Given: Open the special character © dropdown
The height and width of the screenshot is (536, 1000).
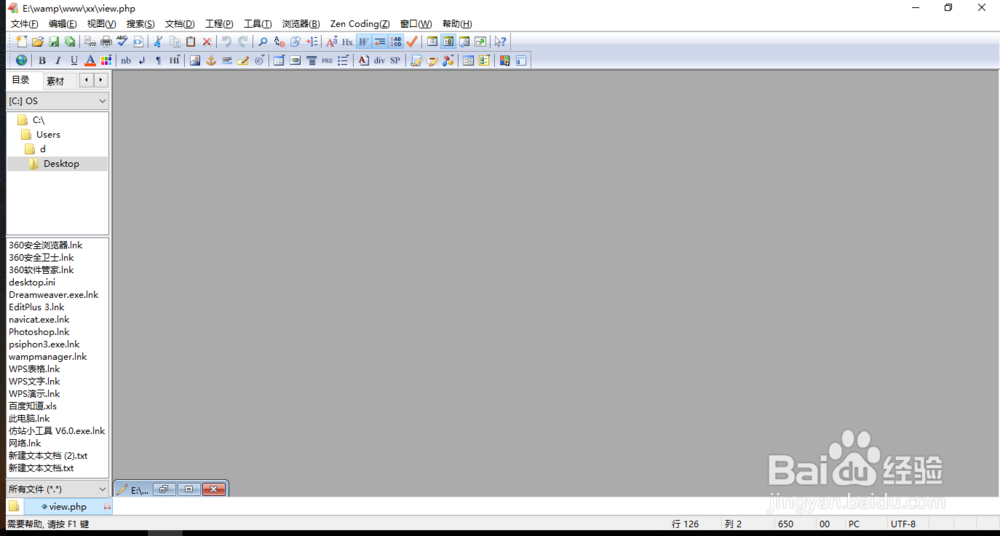Looking at the screenshot, I should 259,61.
